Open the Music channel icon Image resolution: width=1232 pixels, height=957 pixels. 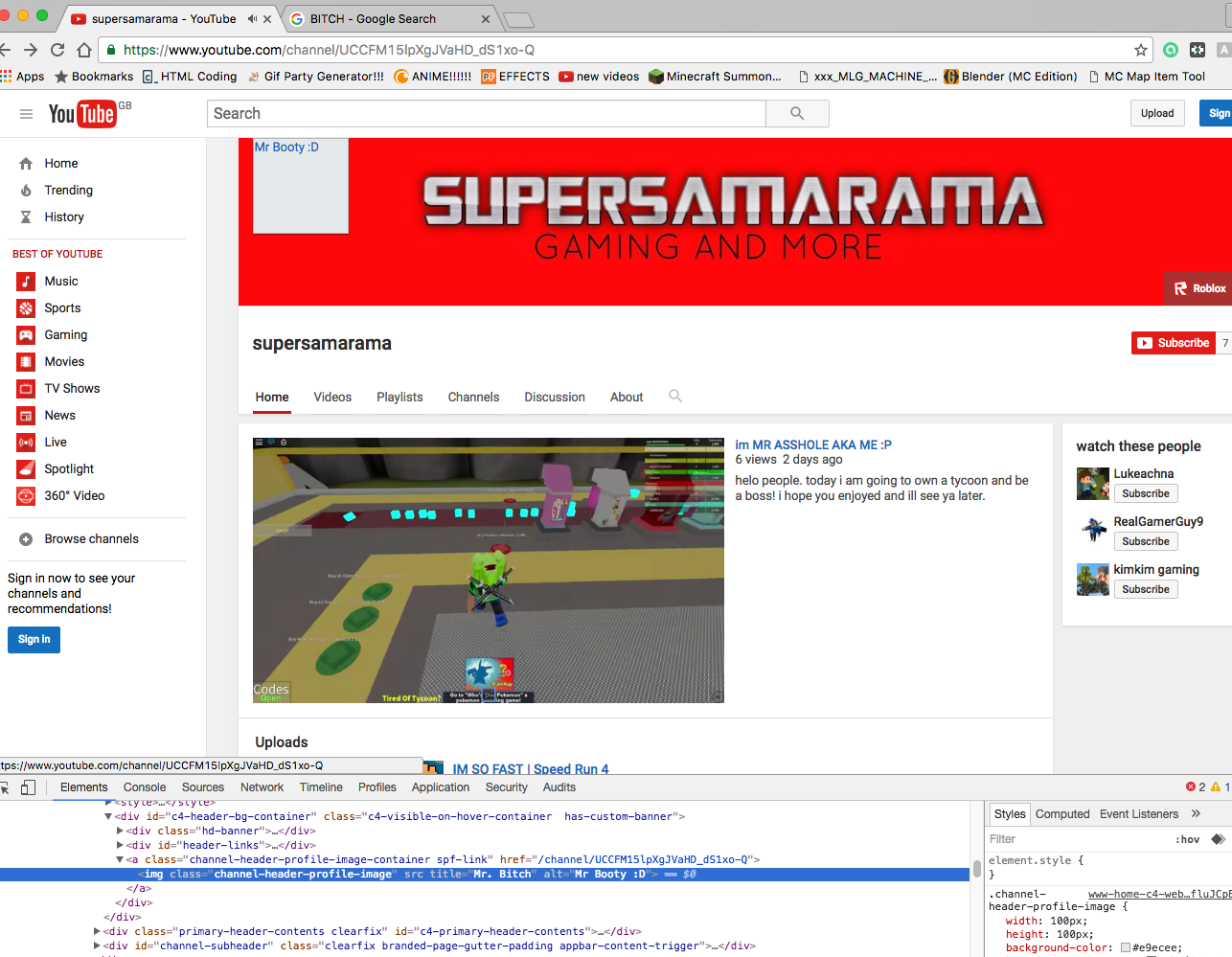[26, 282]
